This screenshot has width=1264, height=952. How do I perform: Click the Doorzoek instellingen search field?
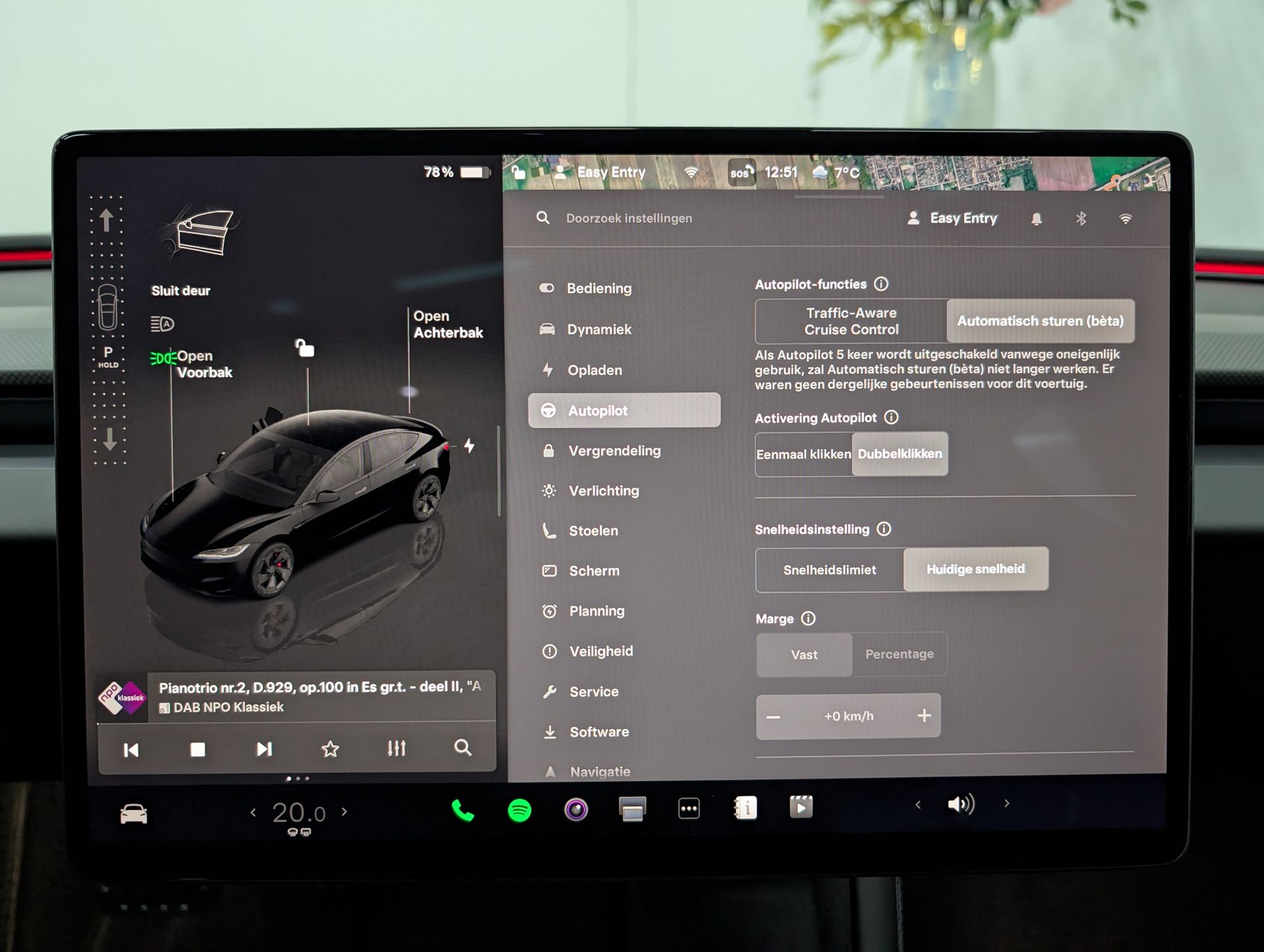(629, 219)
